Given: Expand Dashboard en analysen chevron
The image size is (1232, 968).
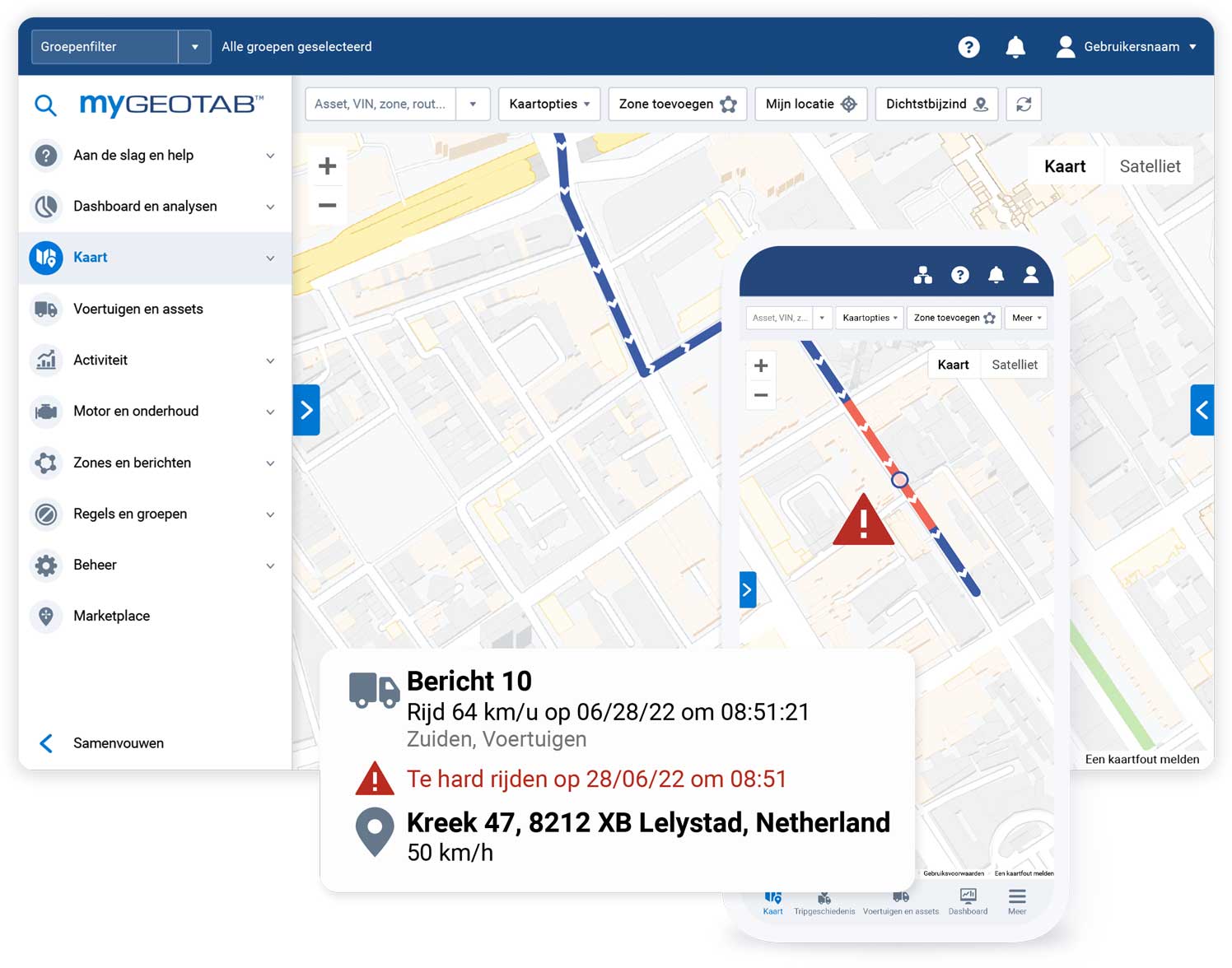Looking at the screenshot, I should tap(270, 207).
